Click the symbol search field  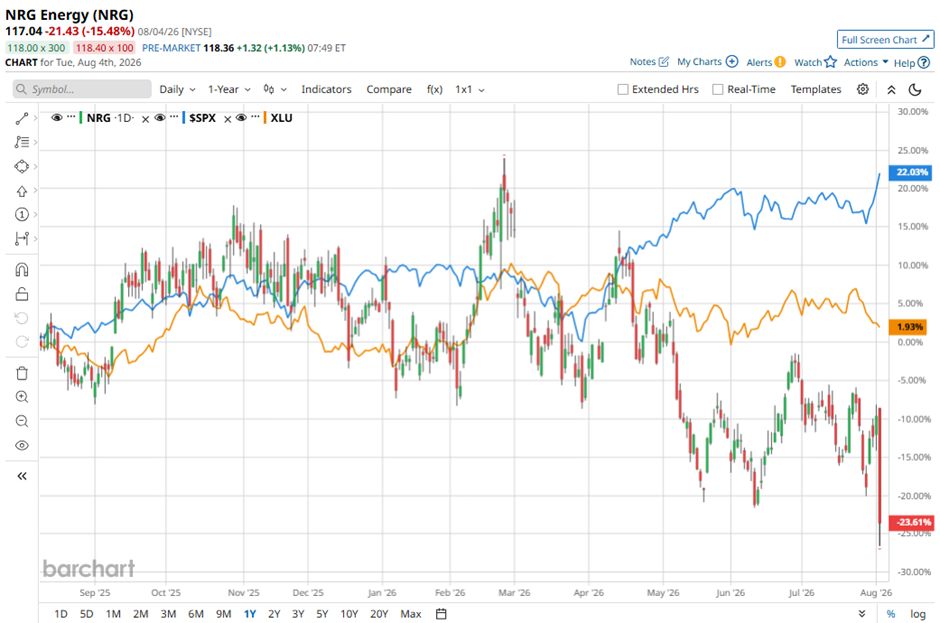82,89
